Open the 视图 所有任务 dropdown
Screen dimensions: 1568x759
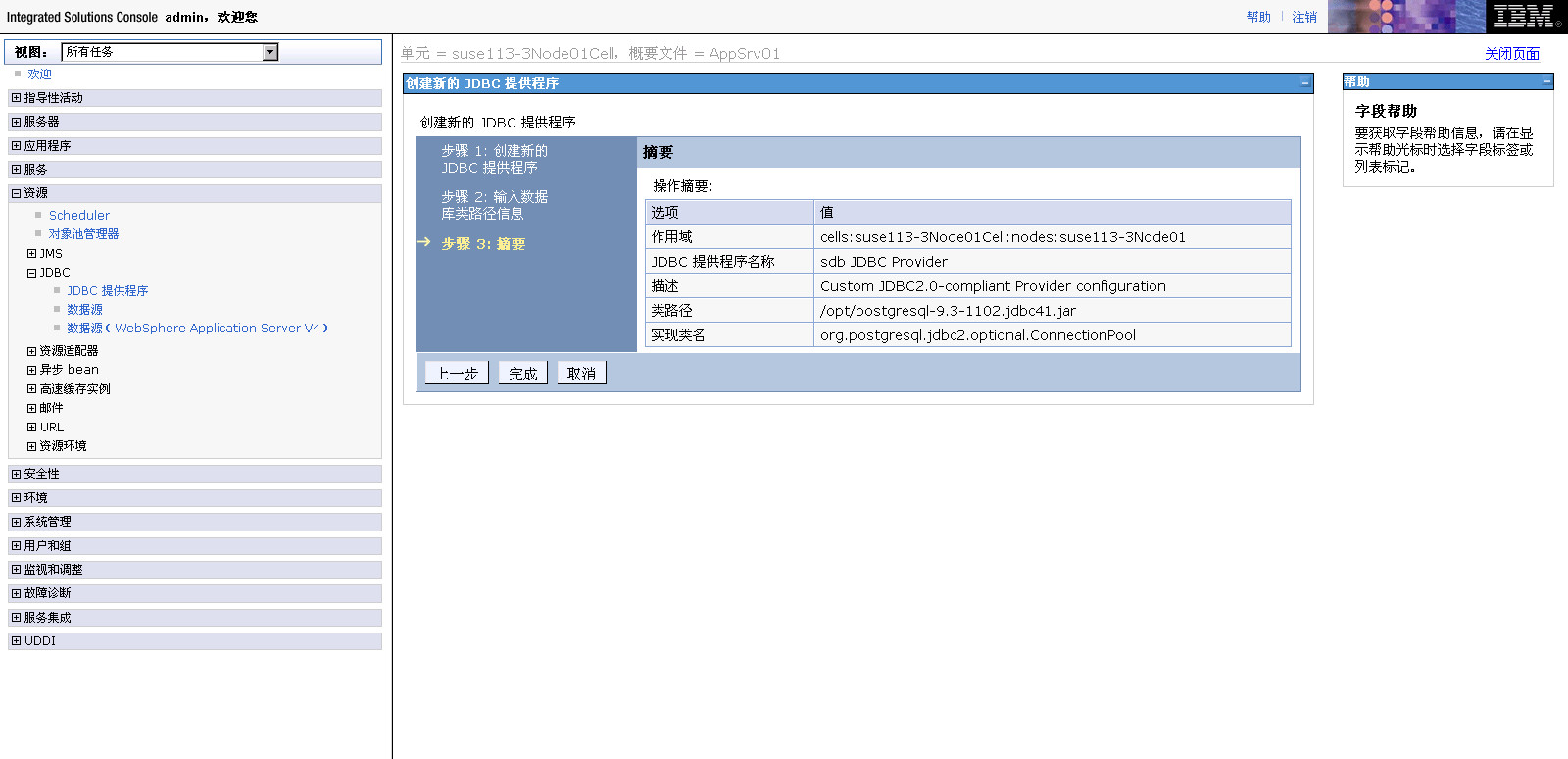[x=170, y=52]
